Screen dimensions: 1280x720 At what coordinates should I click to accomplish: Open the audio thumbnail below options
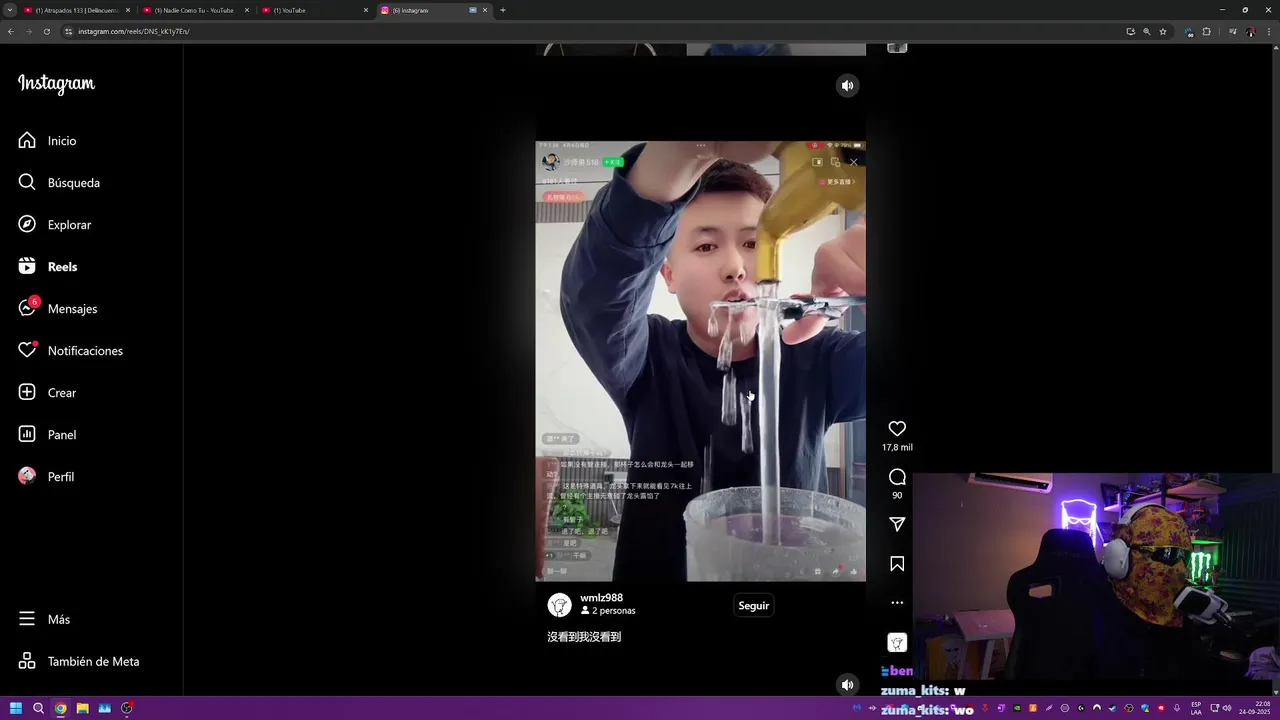click(897, 642)
